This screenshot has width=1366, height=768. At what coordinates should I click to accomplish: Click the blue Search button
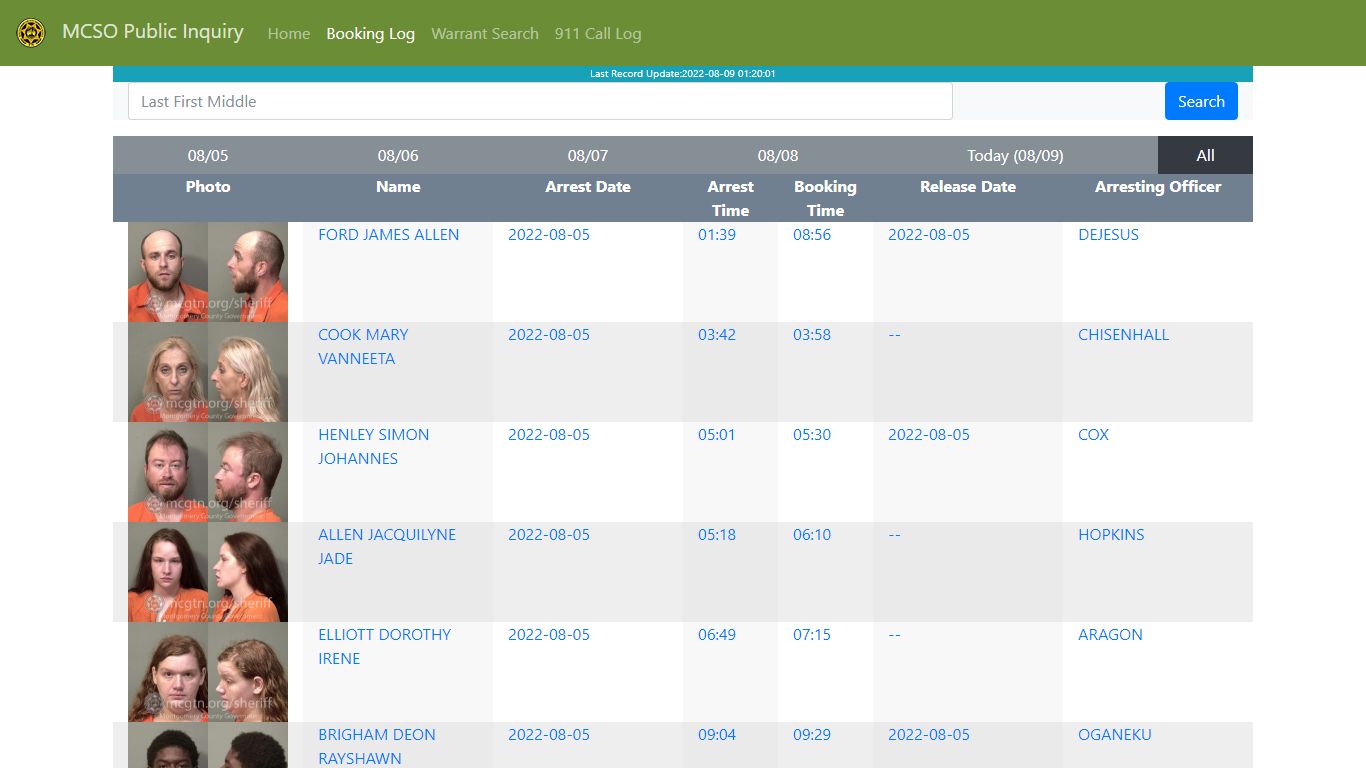pos(1201,101)
